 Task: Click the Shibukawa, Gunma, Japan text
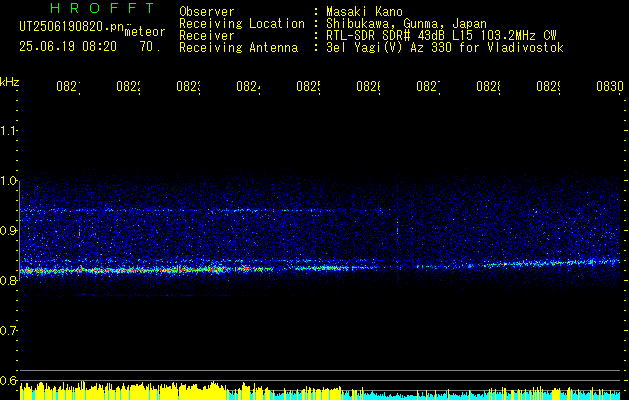(406, 24)
